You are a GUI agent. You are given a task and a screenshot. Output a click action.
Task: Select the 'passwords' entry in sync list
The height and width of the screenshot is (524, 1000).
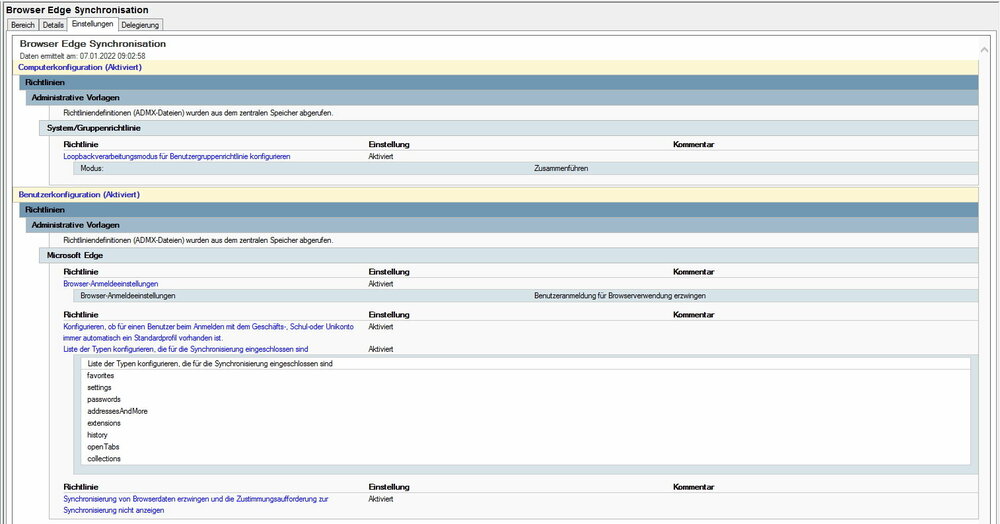click(104, 399)
